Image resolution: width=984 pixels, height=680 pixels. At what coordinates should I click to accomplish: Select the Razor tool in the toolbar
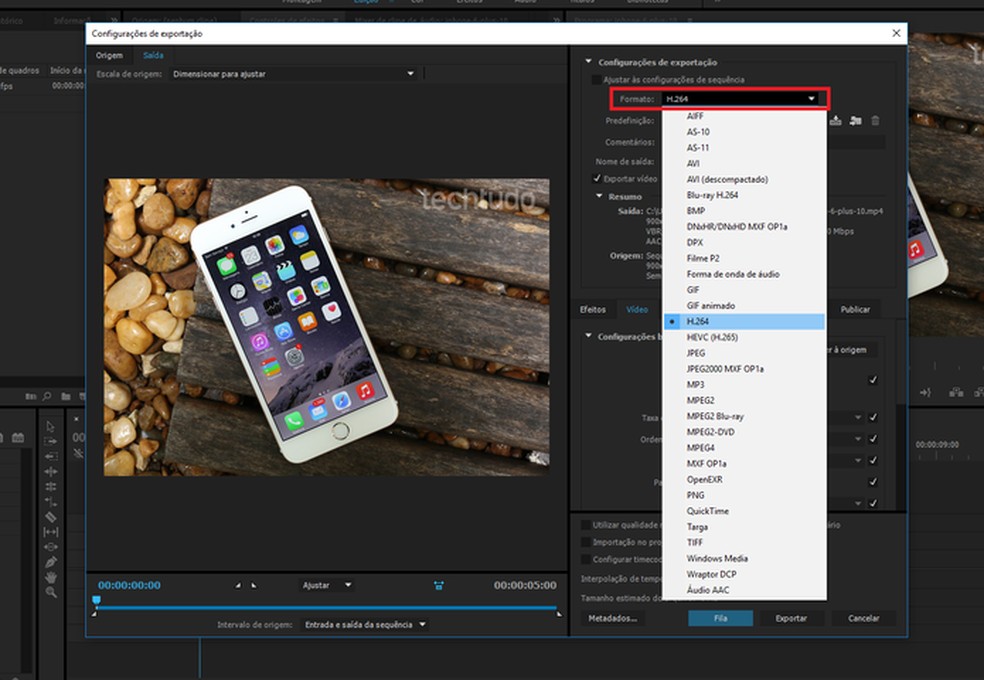50,516
